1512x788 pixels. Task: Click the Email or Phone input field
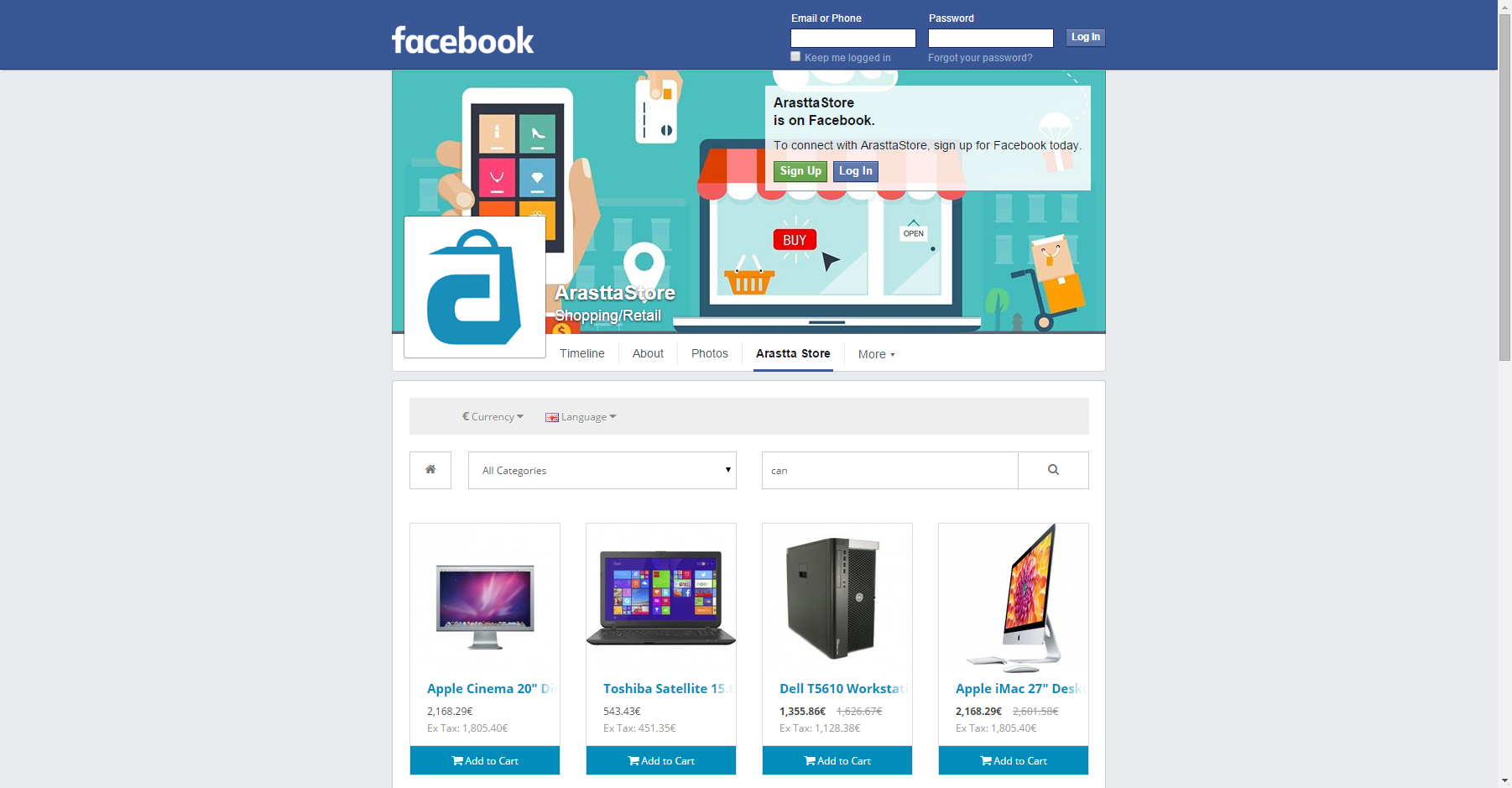coord(853,38)
